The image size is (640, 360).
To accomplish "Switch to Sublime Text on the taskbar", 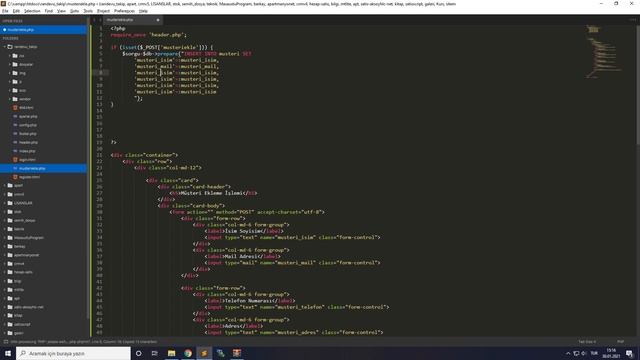I will (204, 353).
